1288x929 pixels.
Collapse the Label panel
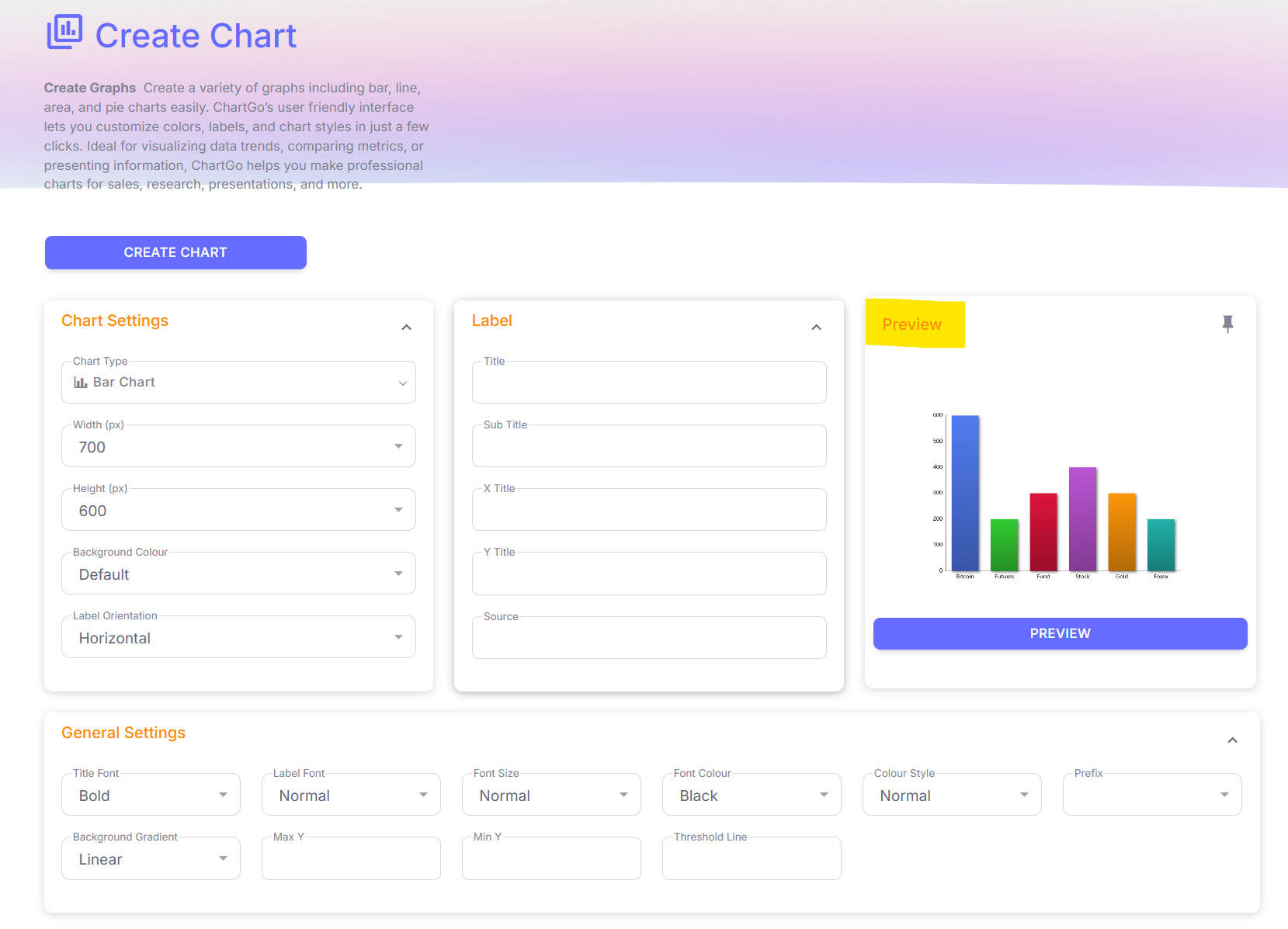816,328
